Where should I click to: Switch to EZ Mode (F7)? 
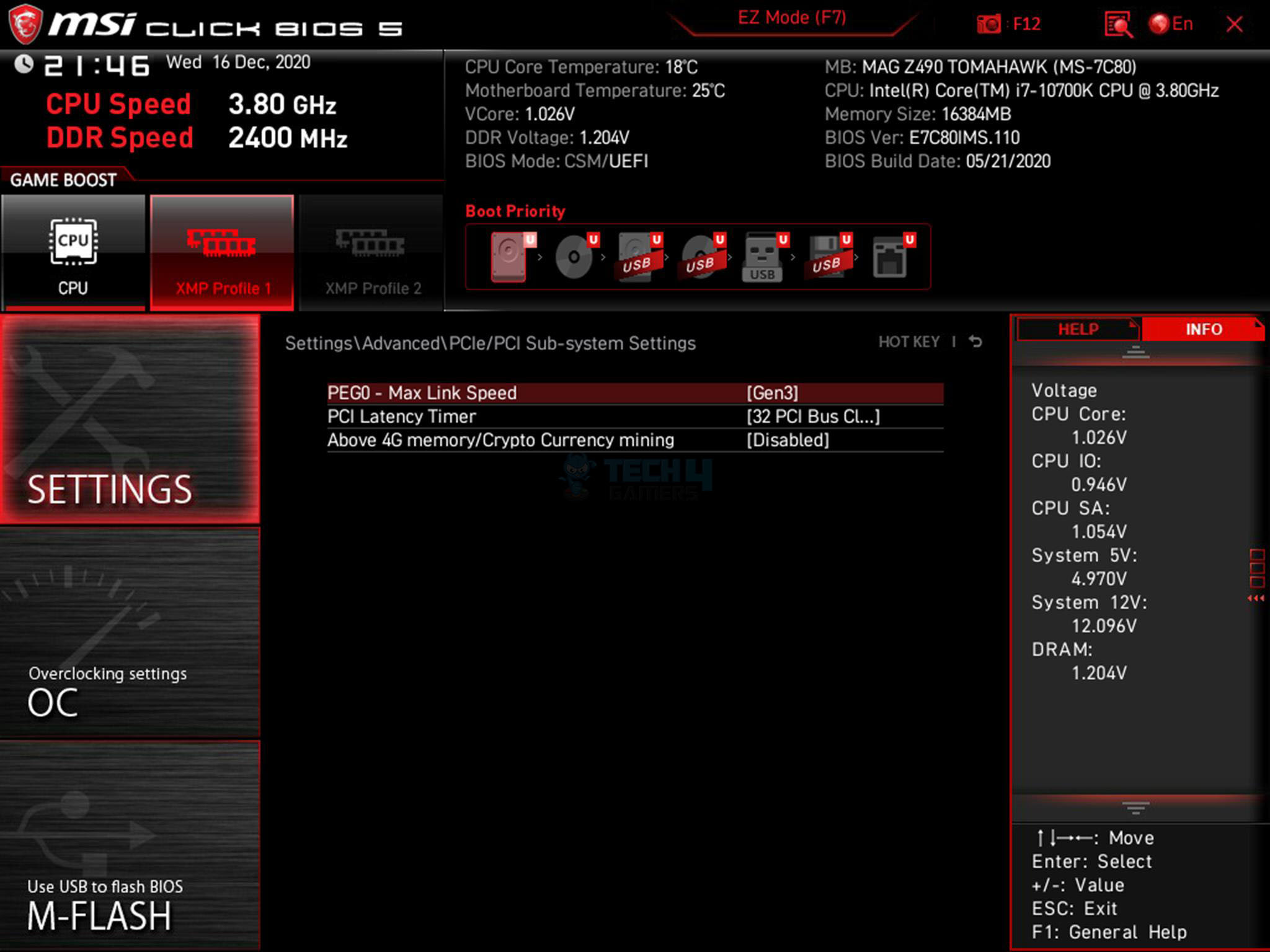coord(792,17)
